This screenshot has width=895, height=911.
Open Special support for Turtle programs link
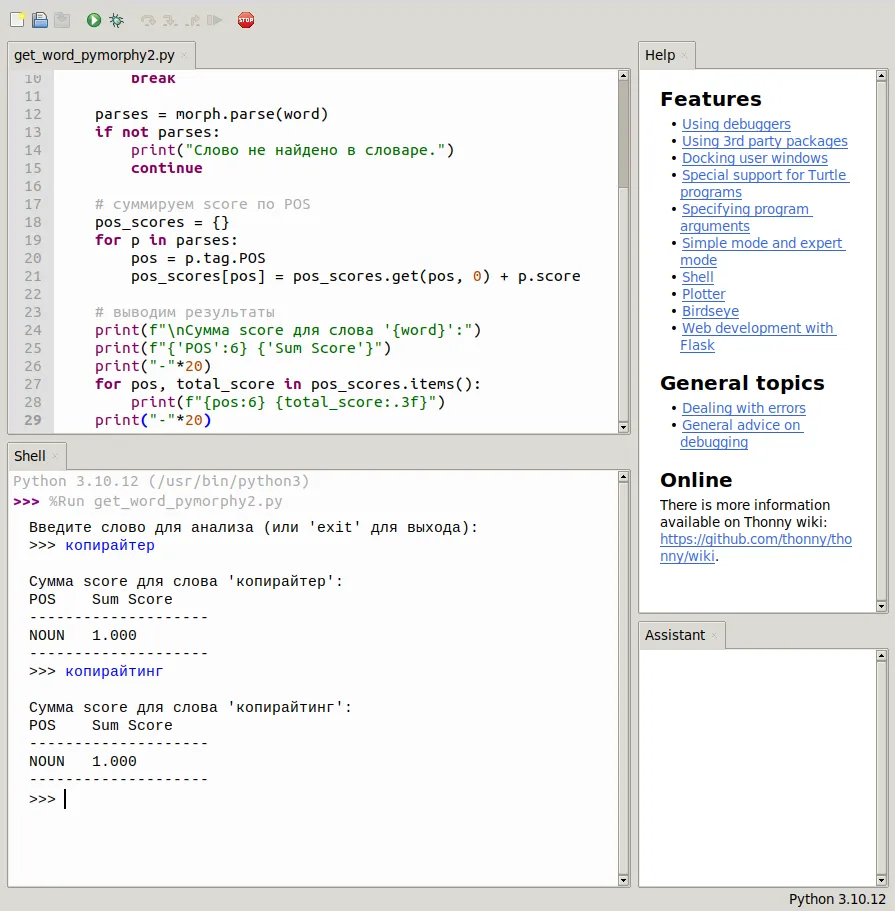(764, 184)
